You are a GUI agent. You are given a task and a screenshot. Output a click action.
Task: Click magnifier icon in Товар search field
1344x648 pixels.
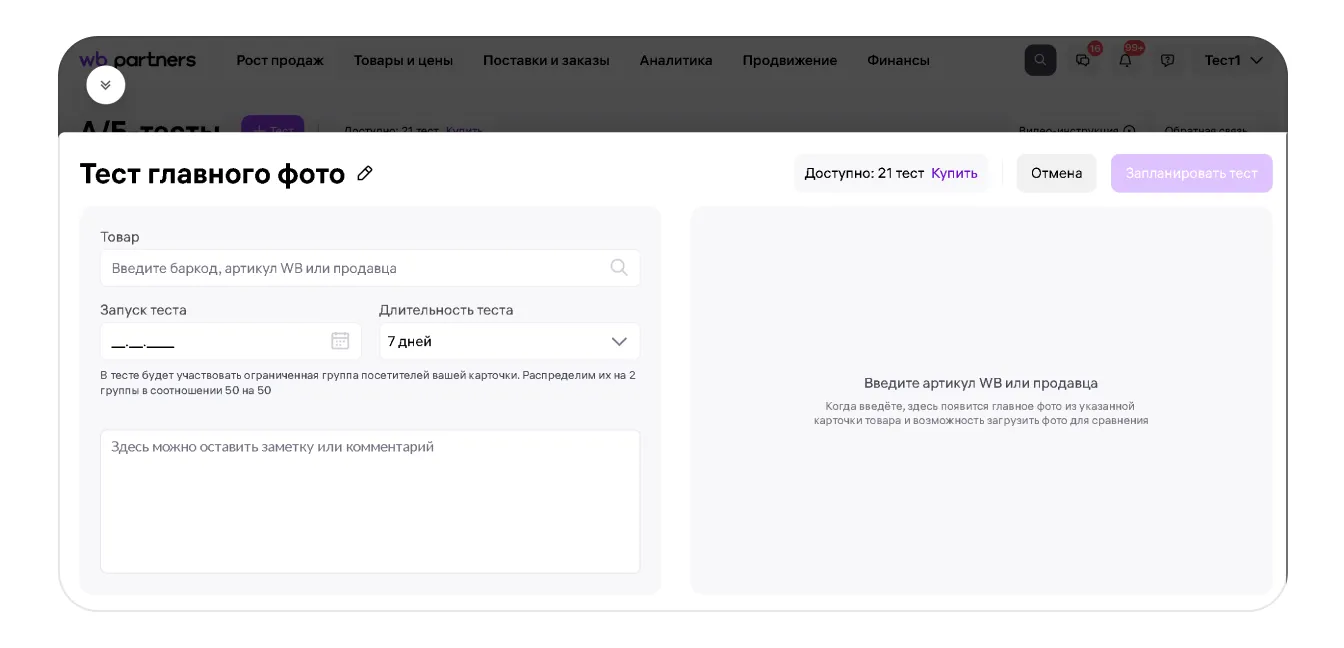[x=619, y=267]
